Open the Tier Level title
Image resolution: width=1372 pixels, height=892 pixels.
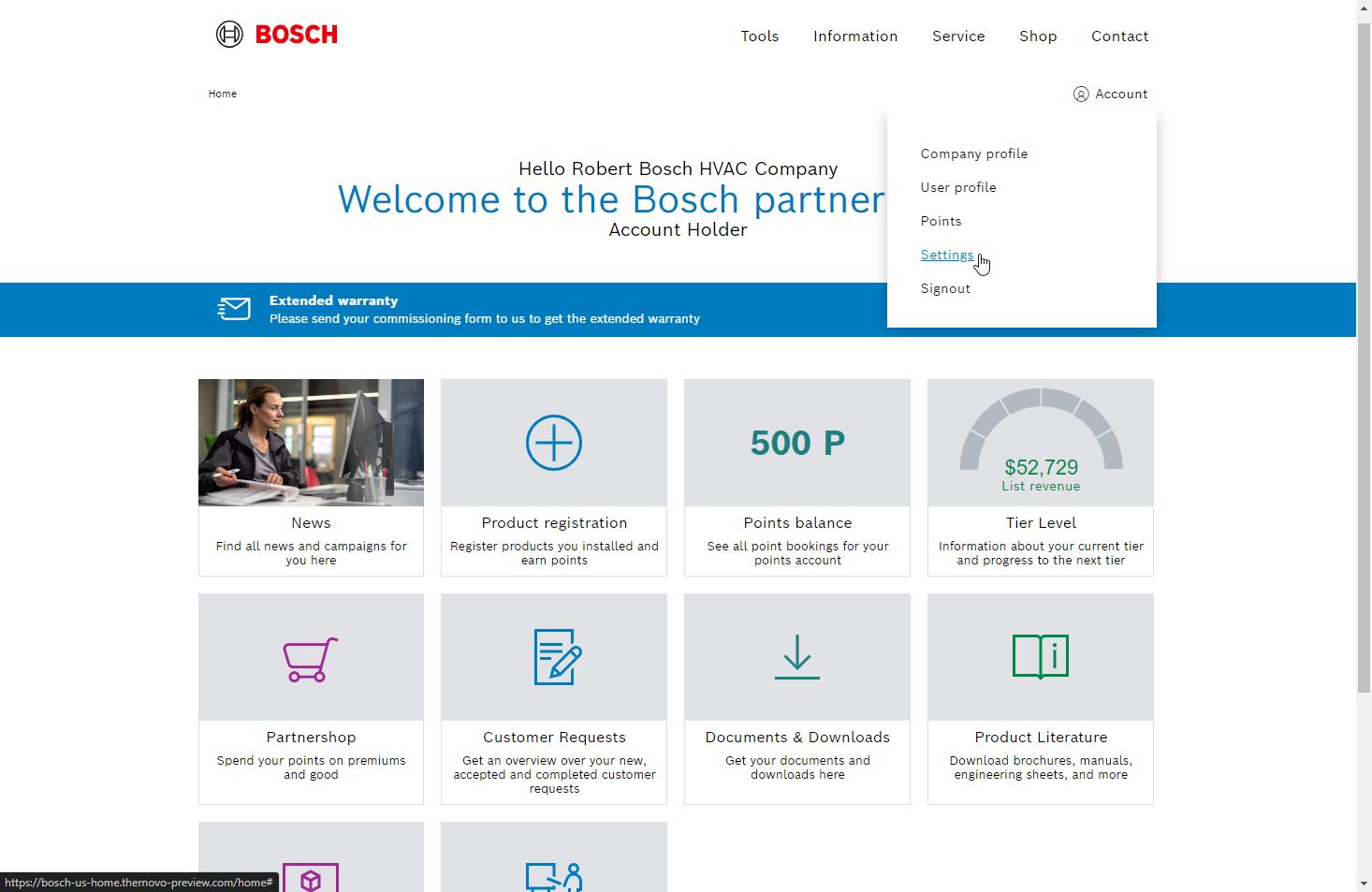tap(1041, 523)
